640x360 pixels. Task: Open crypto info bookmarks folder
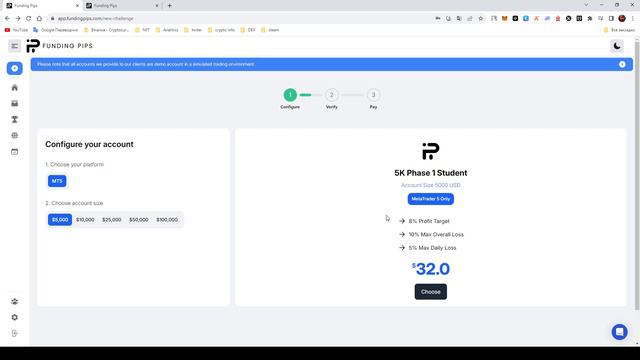pos(221,30)
